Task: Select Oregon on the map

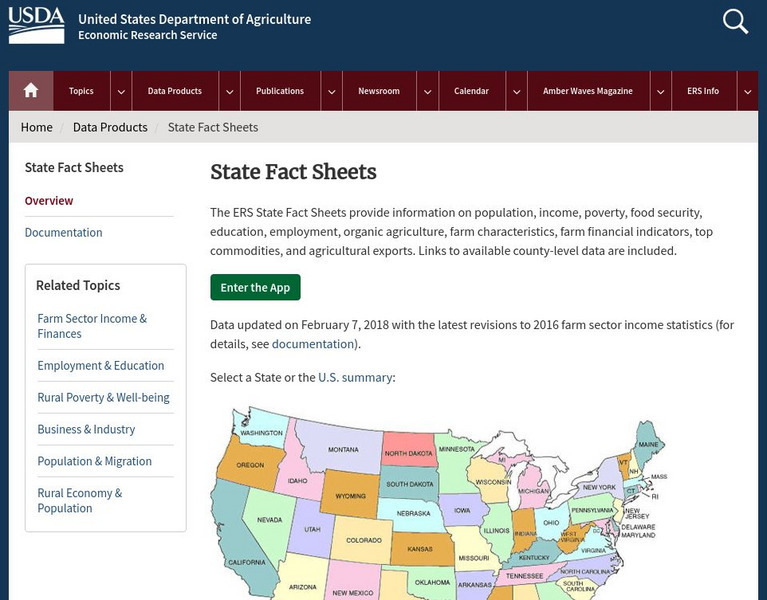Action: click(x=250, y=465)
